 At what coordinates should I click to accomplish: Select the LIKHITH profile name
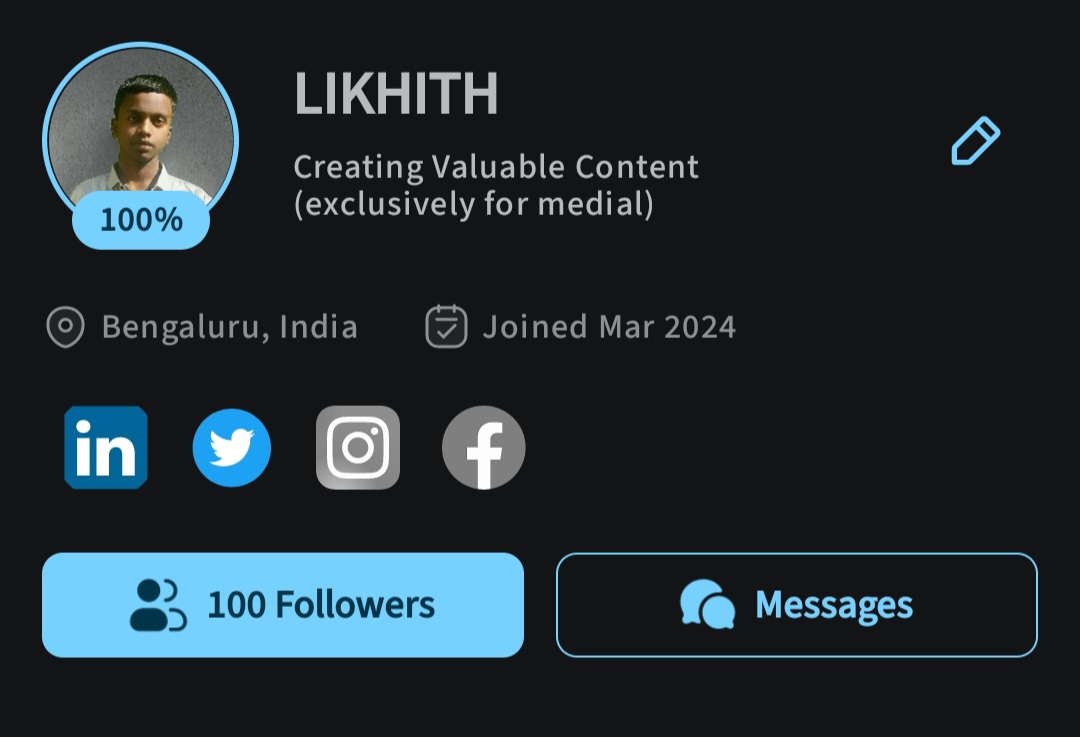click(x=396, y=95)
